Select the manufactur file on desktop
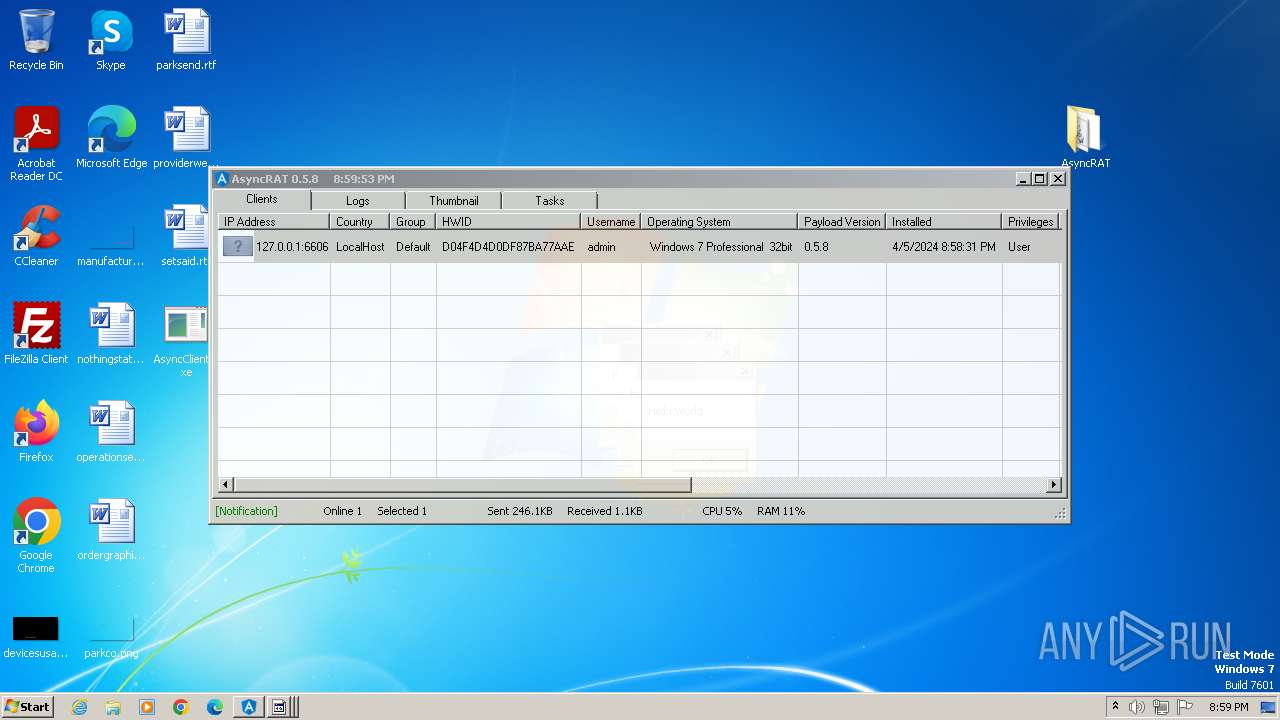Screen dimensions: 1280x720 [111, 241]
